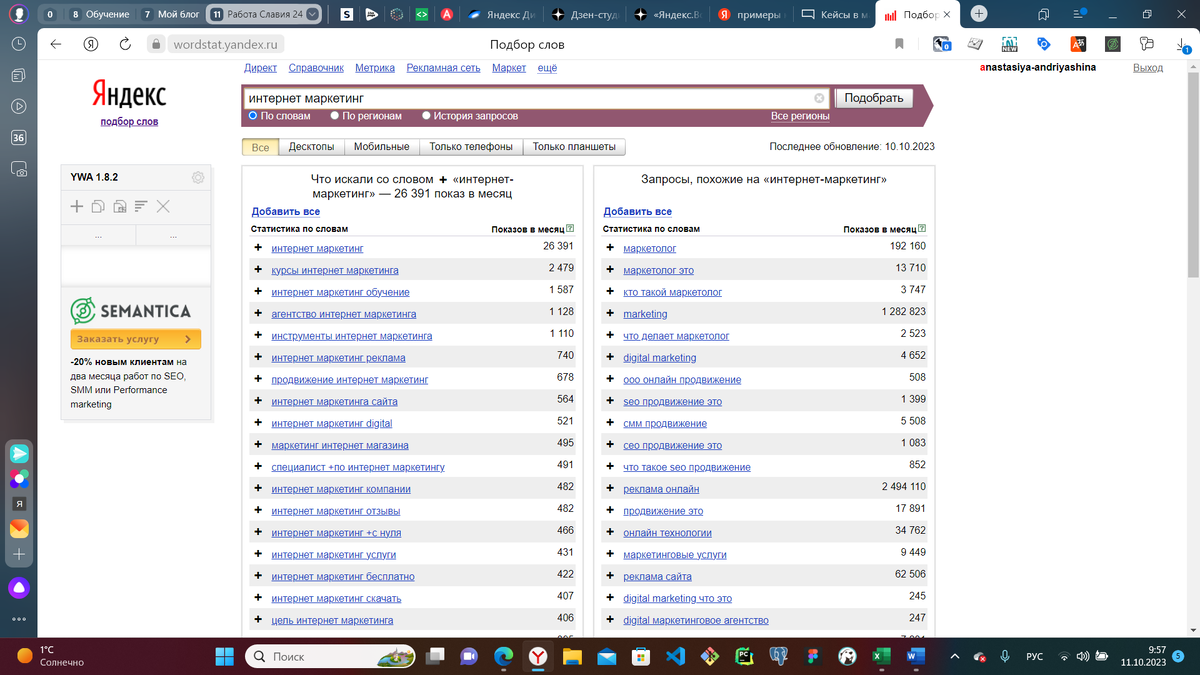The height and width of the screenshot is (675, 1200).
Task: Show hidden system tray icons chevron
Action: pyautogui.click(x=954, y=656)
